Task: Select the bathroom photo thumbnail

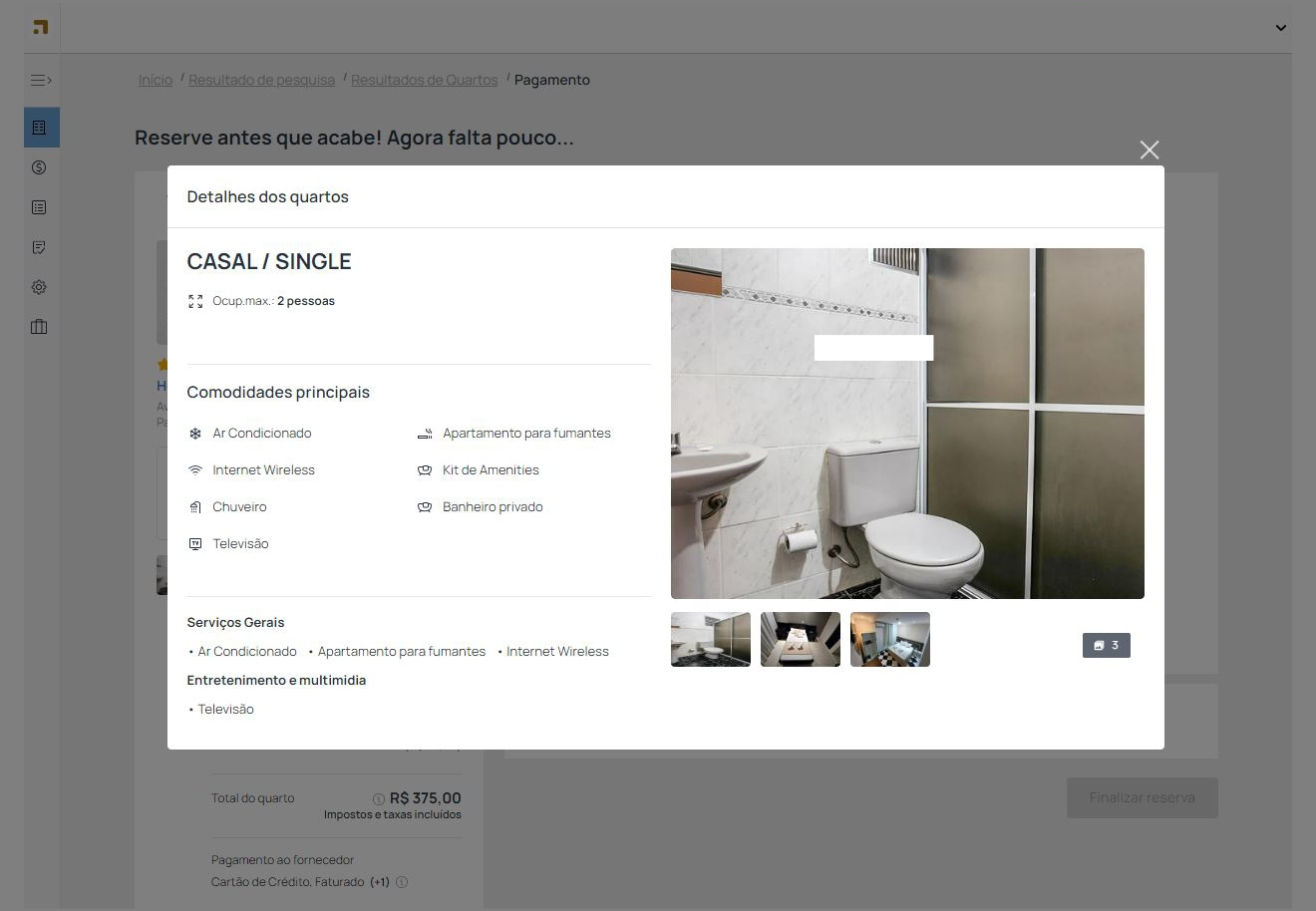Action: (711, 639)
